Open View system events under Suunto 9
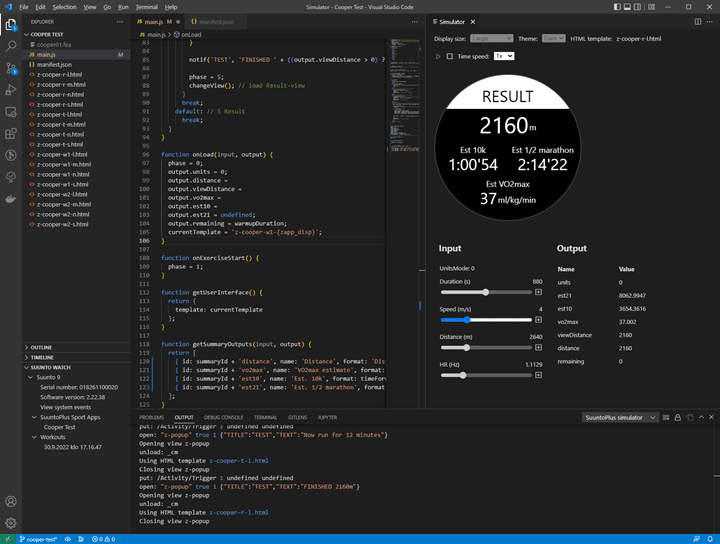720x544 pixels. 65,407
